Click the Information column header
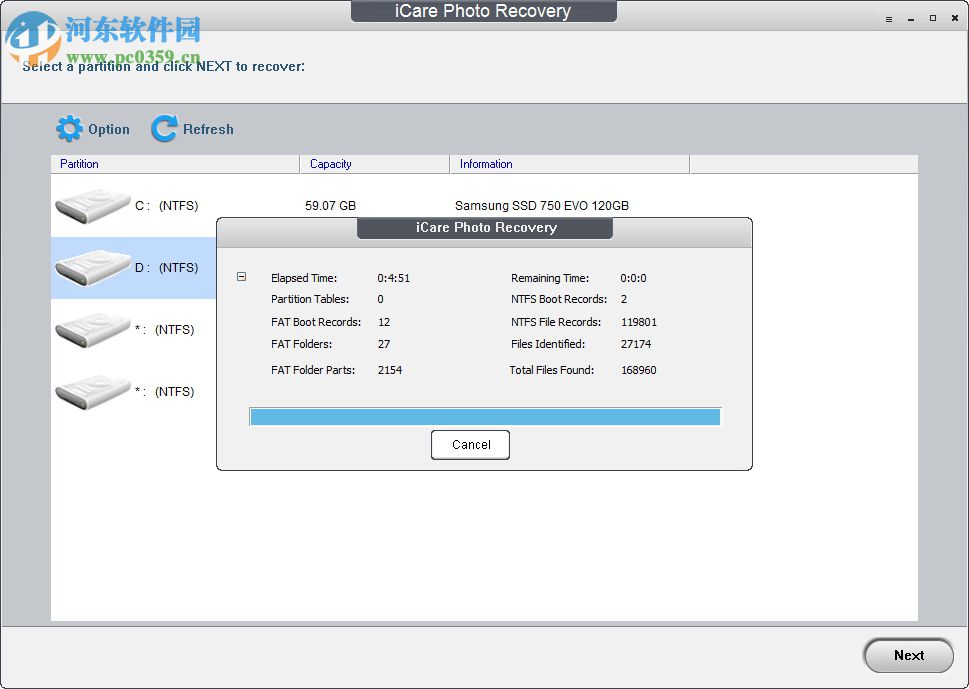 pyautogui.click(x=486, y=164)
